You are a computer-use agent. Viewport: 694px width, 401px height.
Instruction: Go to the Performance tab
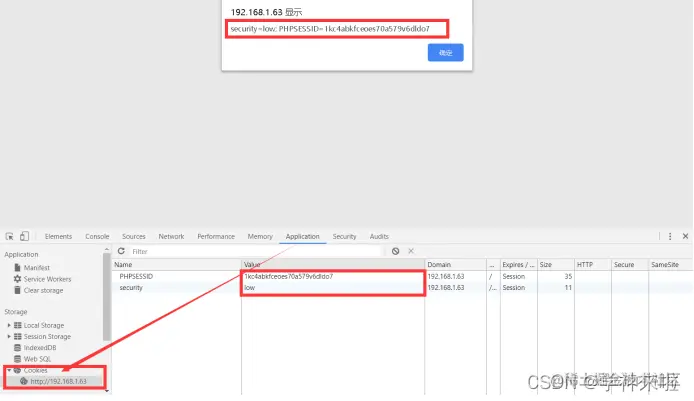click(x=216, y=236)
